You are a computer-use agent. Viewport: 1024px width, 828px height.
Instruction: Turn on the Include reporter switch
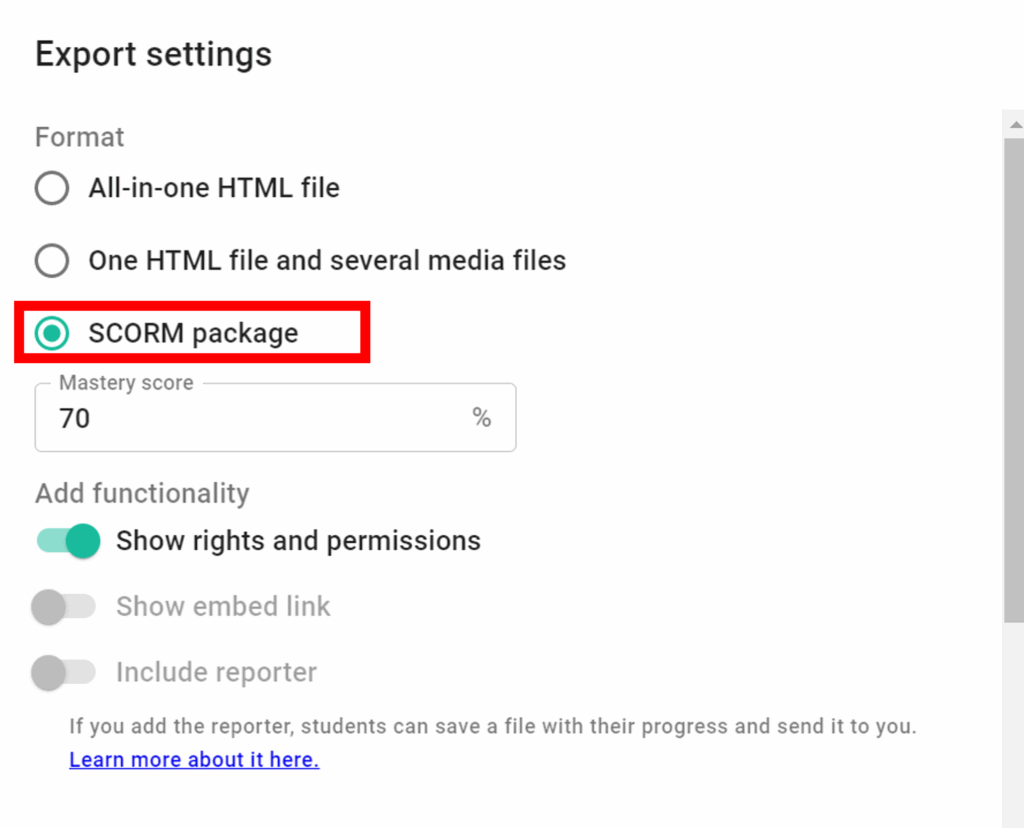coord(63,672)
